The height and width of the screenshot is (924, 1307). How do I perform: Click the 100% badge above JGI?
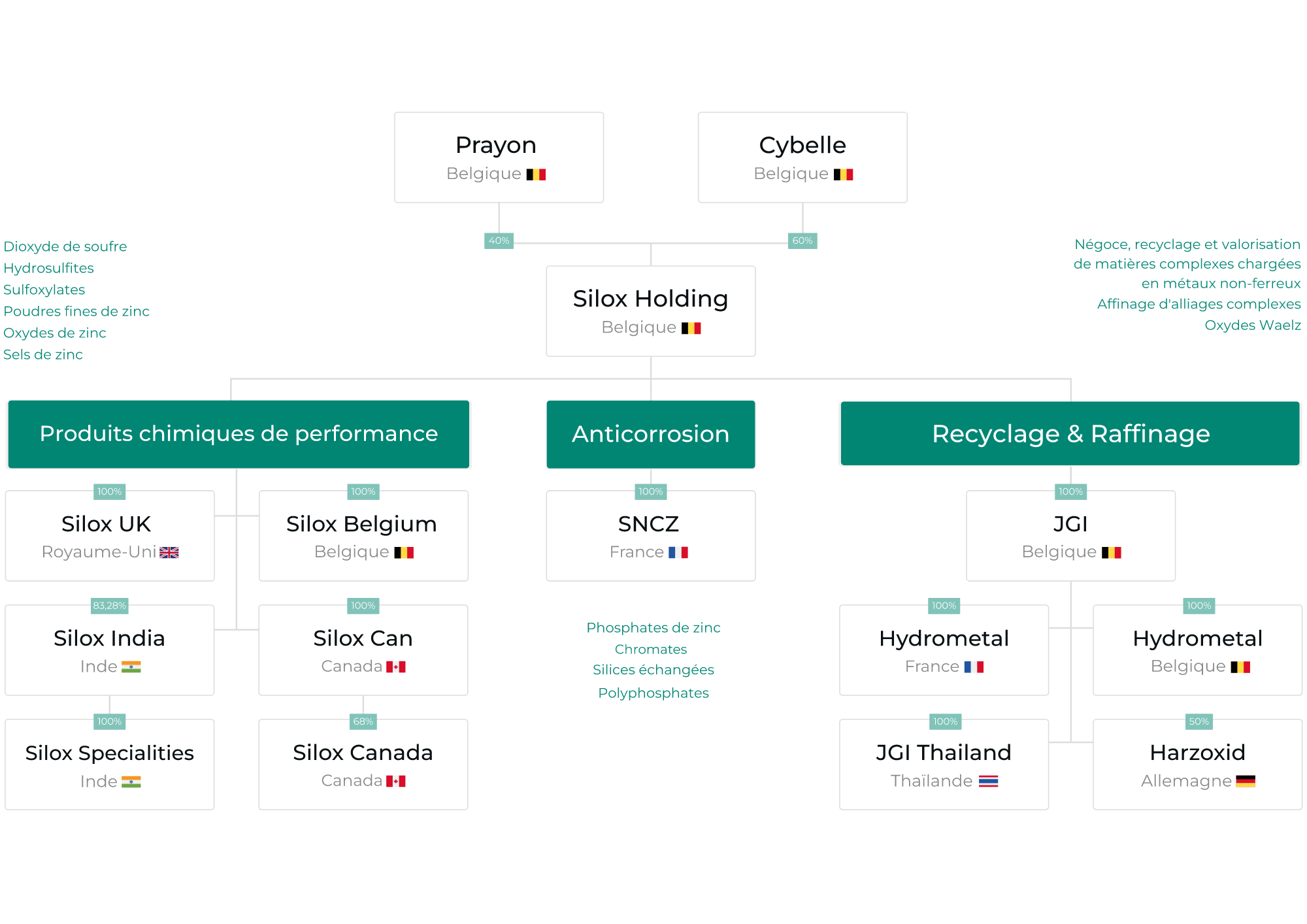point(1070,491)
